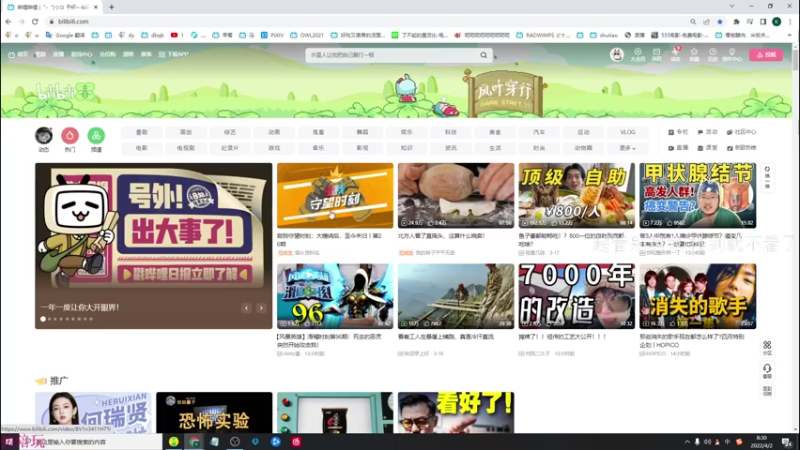Click Chrome icon in Windows taskbar
Screen dimensions: 800x450
click(x=194, y=442)
